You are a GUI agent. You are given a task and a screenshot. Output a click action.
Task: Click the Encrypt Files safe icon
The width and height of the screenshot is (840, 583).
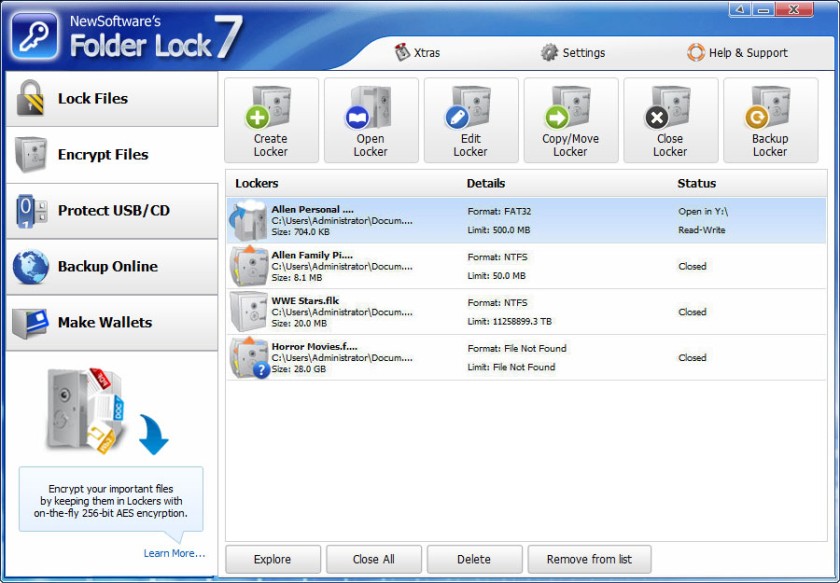coord(31,154)
